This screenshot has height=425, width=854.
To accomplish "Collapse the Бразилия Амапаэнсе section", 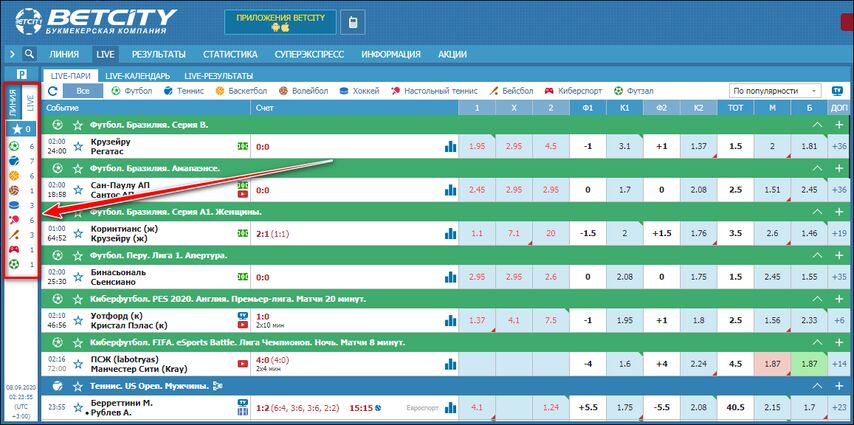I will (817, 168).
